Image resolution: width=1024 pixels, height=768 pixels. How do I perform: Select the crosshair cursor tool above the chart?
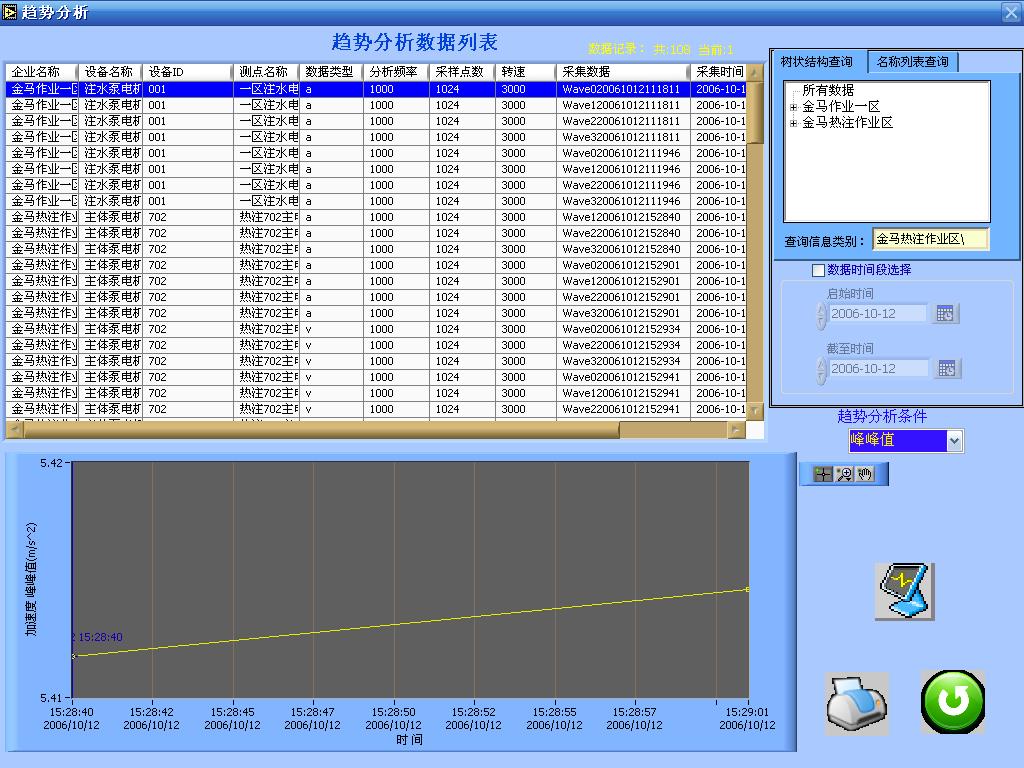click(x=823, y=474)
